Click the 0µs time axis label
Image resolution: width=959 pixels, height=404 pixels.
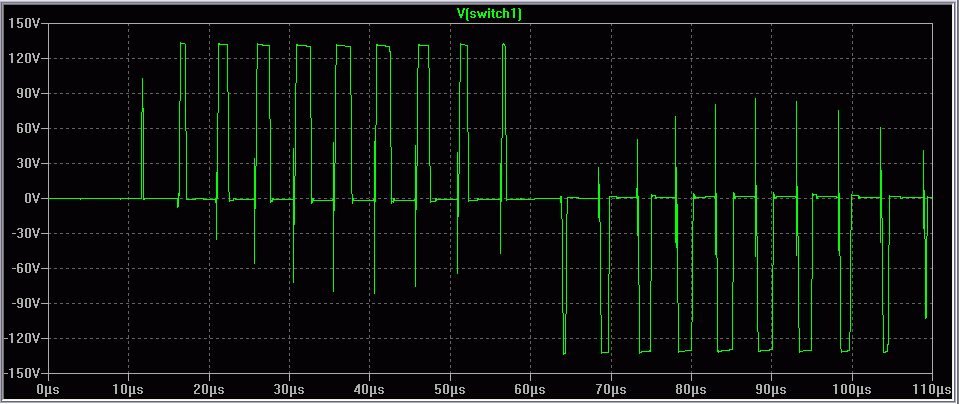pos(48,389)
